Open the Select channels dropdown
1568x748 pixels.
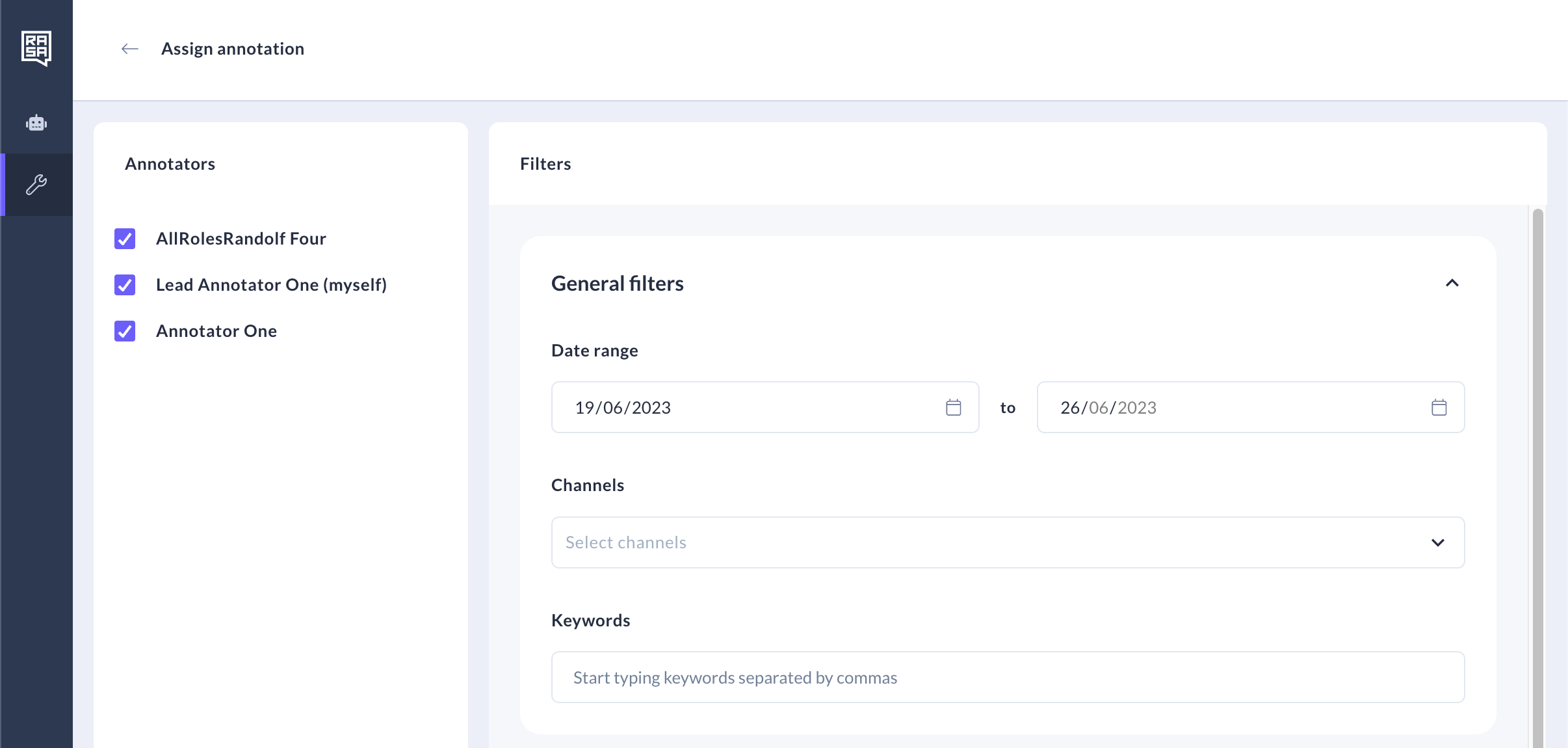975,542
